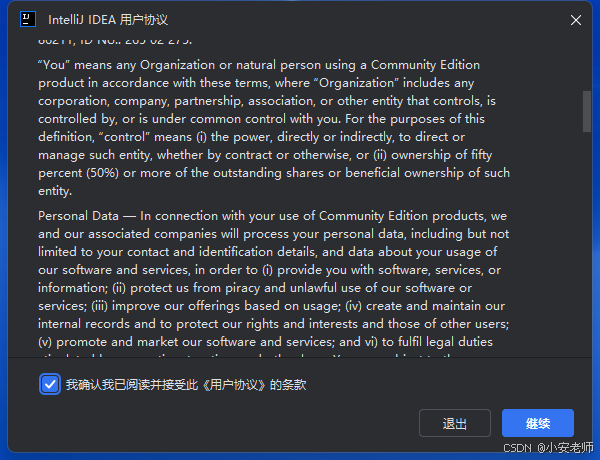The width and height of the screenshot is (600, 460).
Task: Click the agreement text scrollbar thumb
Action: [587, 111]
